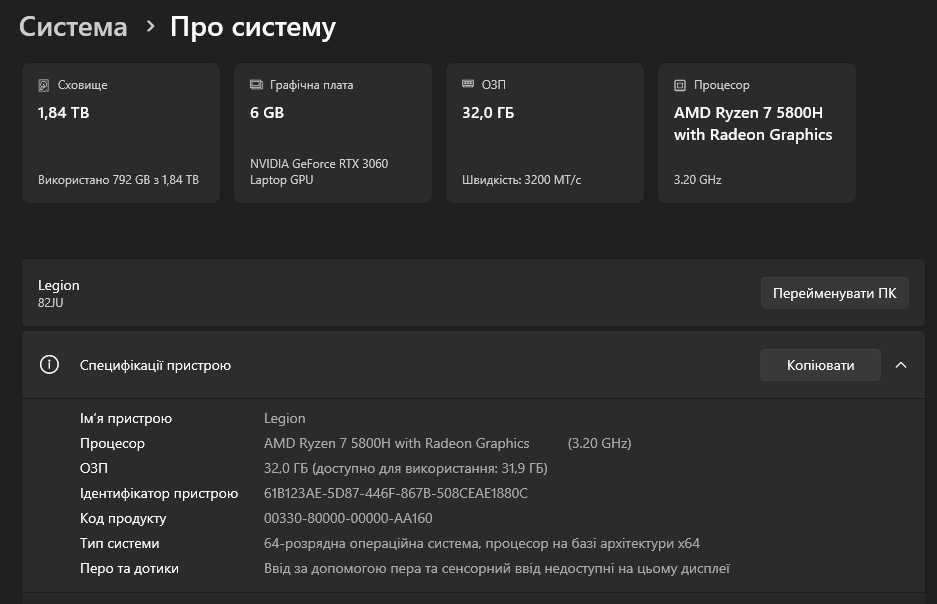Click the 3.20 GHz text in Процесор card
This screenshot has height=604, width=937.
697,180
